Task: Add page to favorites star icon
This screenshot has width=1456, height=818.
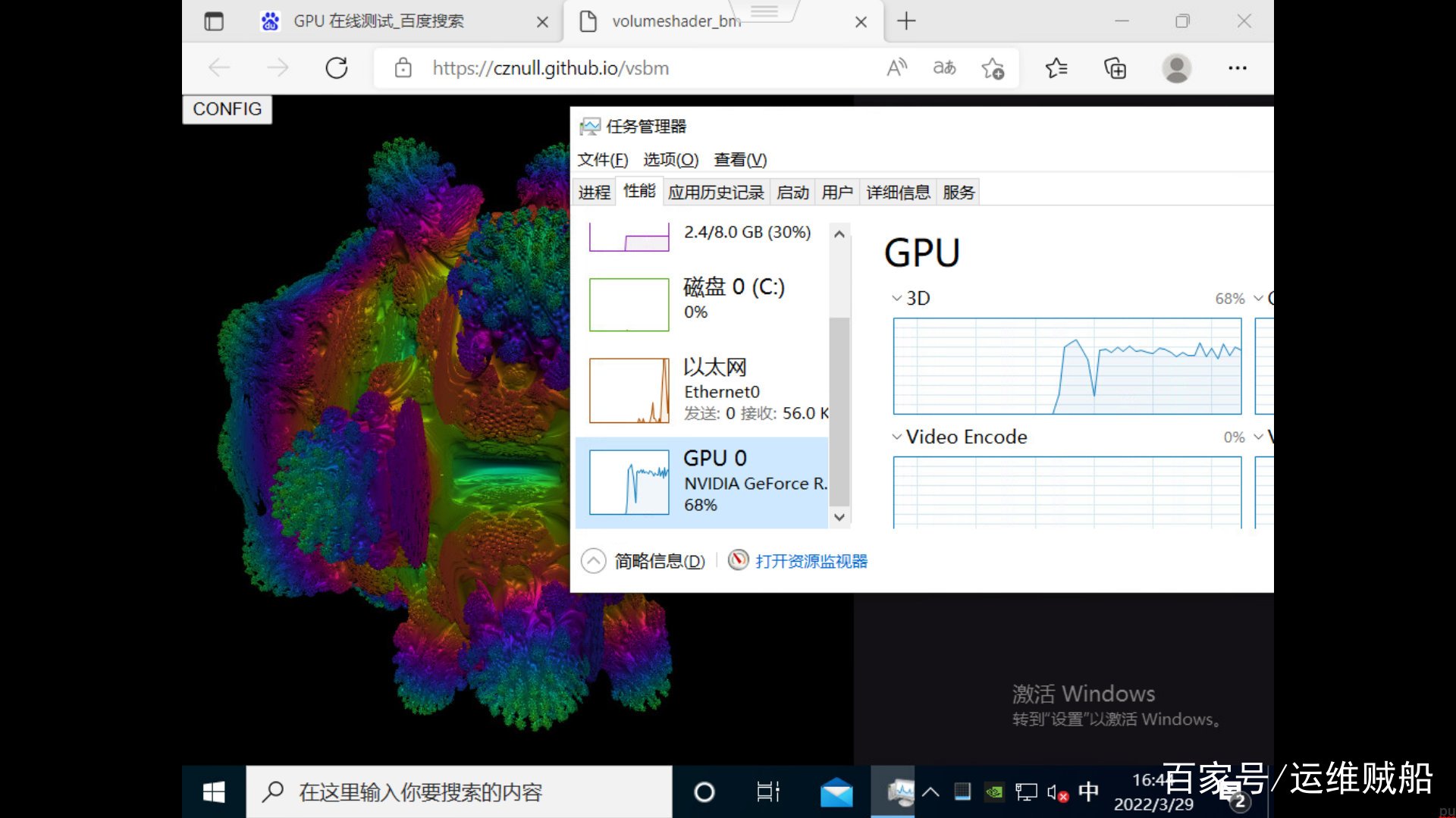Action: pos(993,68)
